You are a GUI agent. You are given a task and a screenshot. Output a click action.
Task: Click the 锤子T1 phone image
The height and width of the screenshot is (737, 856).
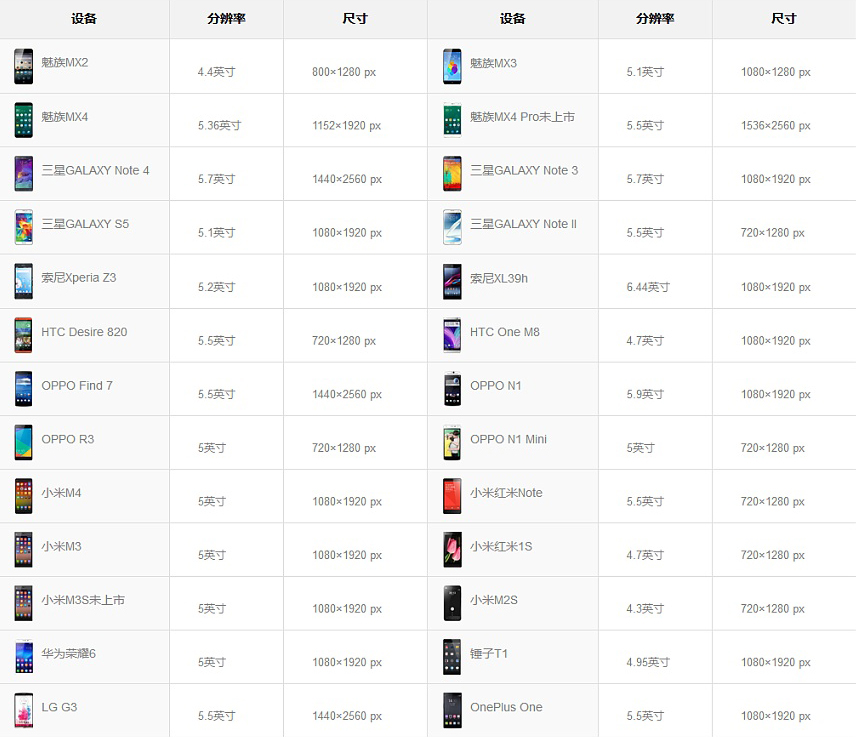click(452, 657)
